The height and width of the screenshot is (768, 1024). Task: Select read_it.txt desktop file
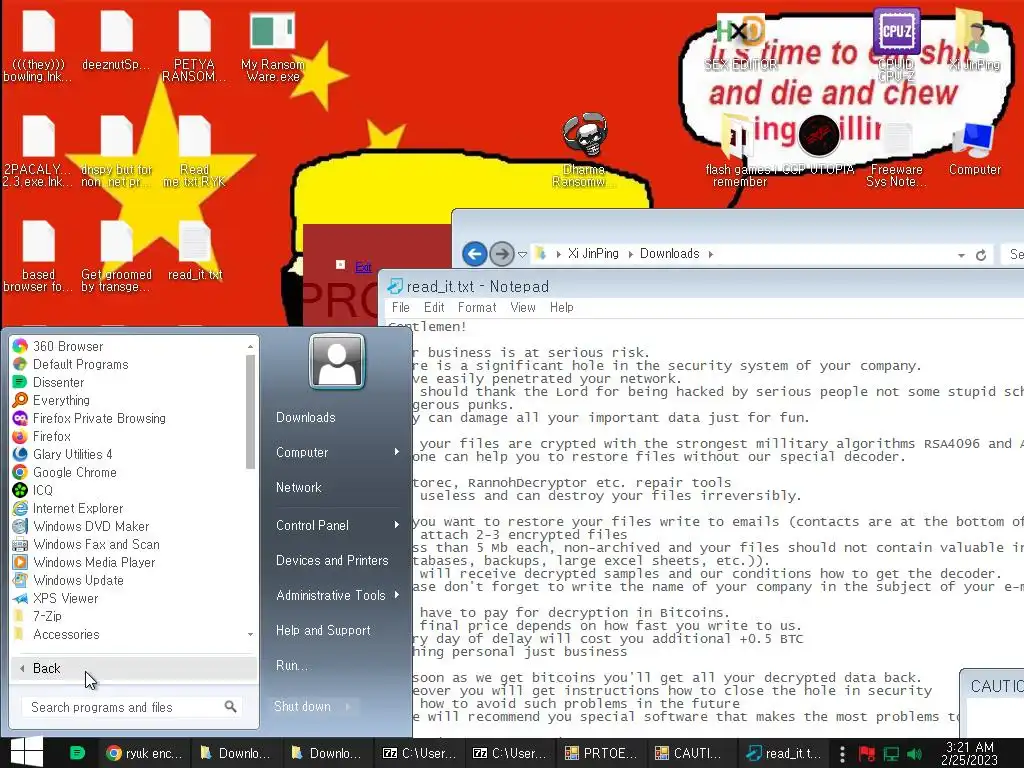coord(195,251)
